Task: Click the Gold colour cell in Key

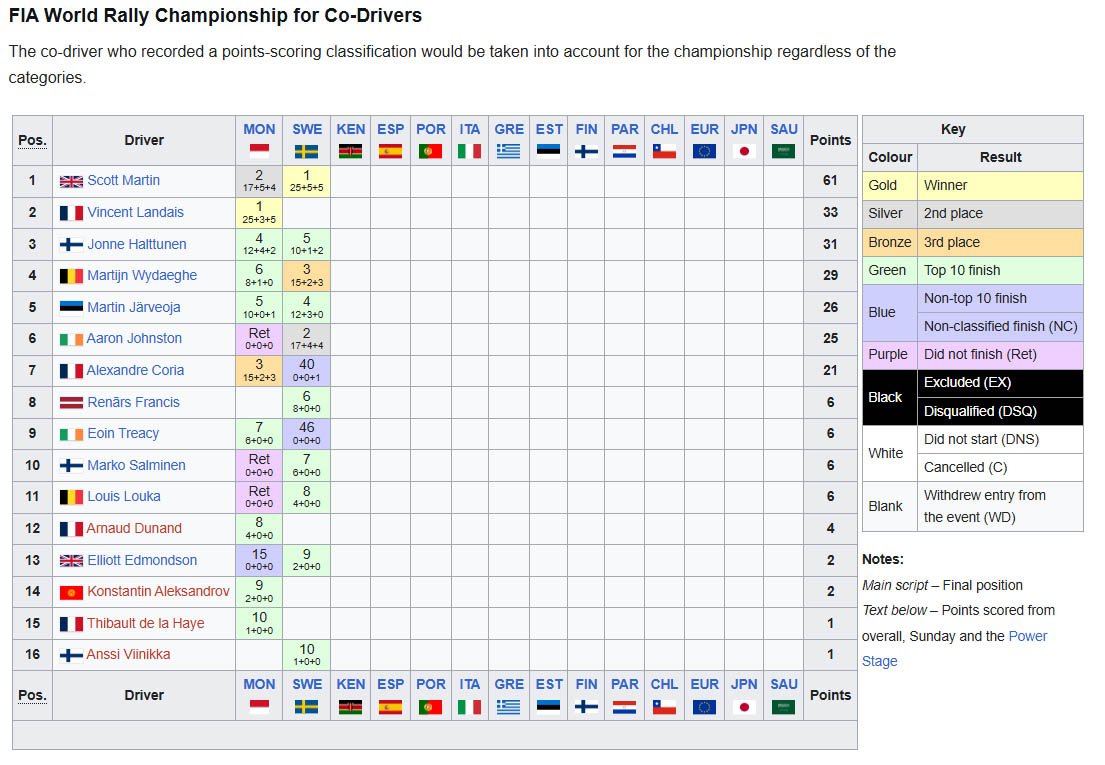Action: click(889, 186)
